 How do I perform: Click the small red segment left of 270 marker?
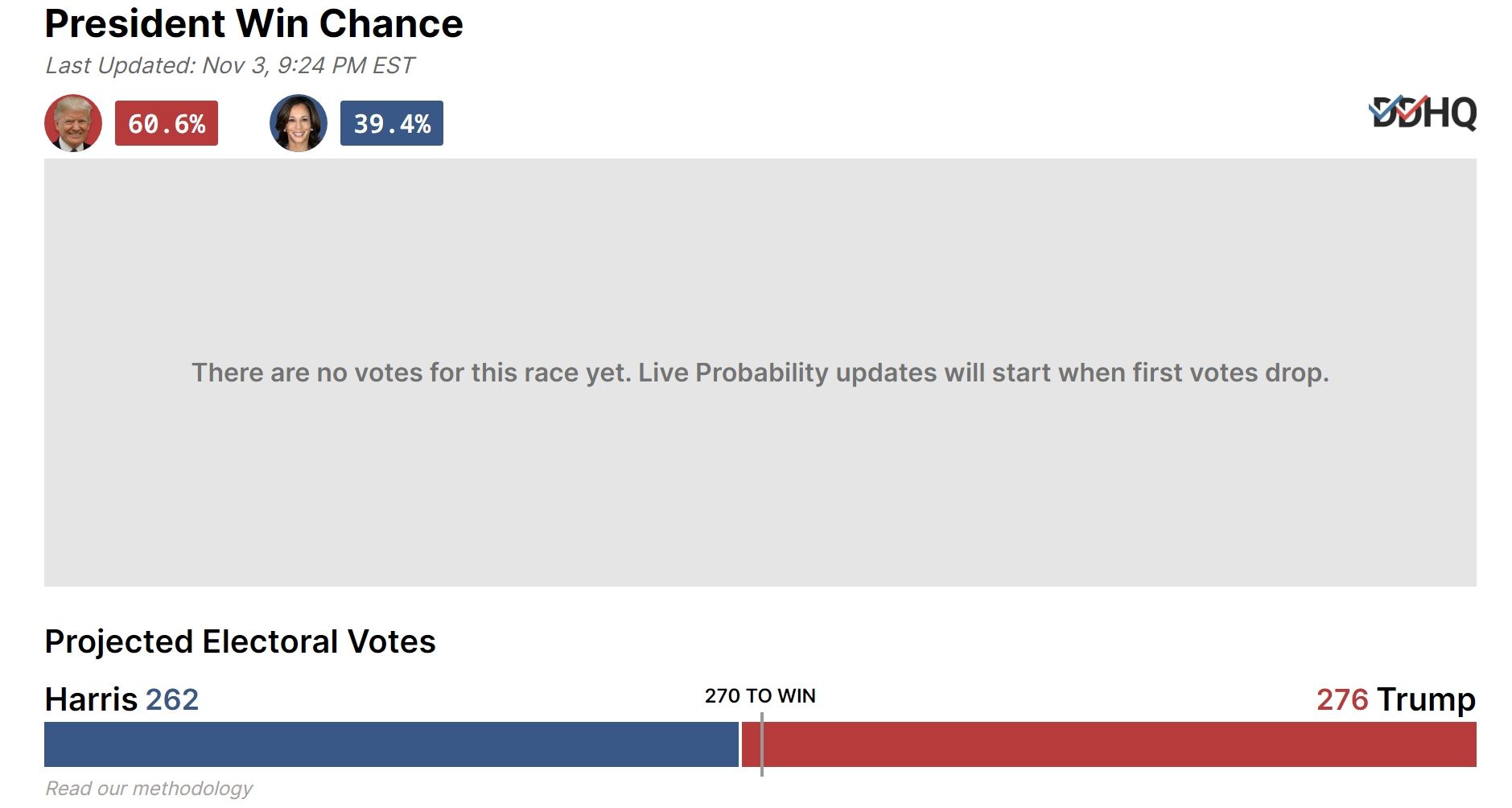[x=750, y=744]
